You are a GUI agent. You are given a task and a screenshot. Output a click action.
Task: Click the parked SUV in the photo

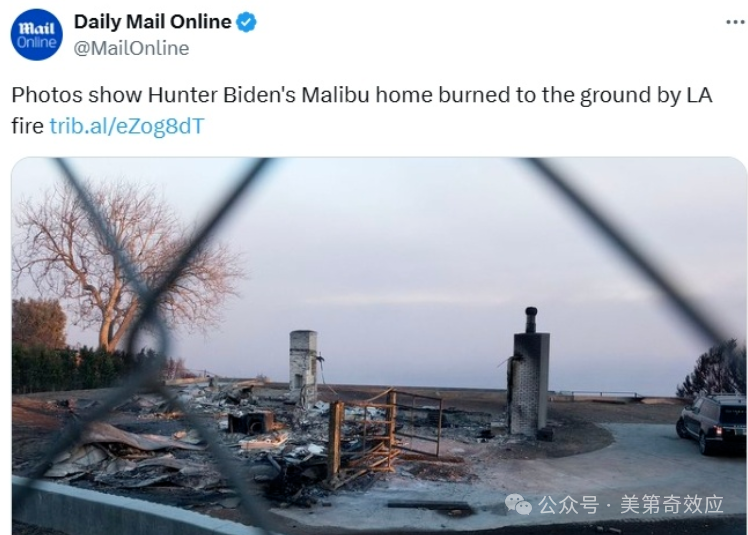pyautogui.click(x=711, y=421)
